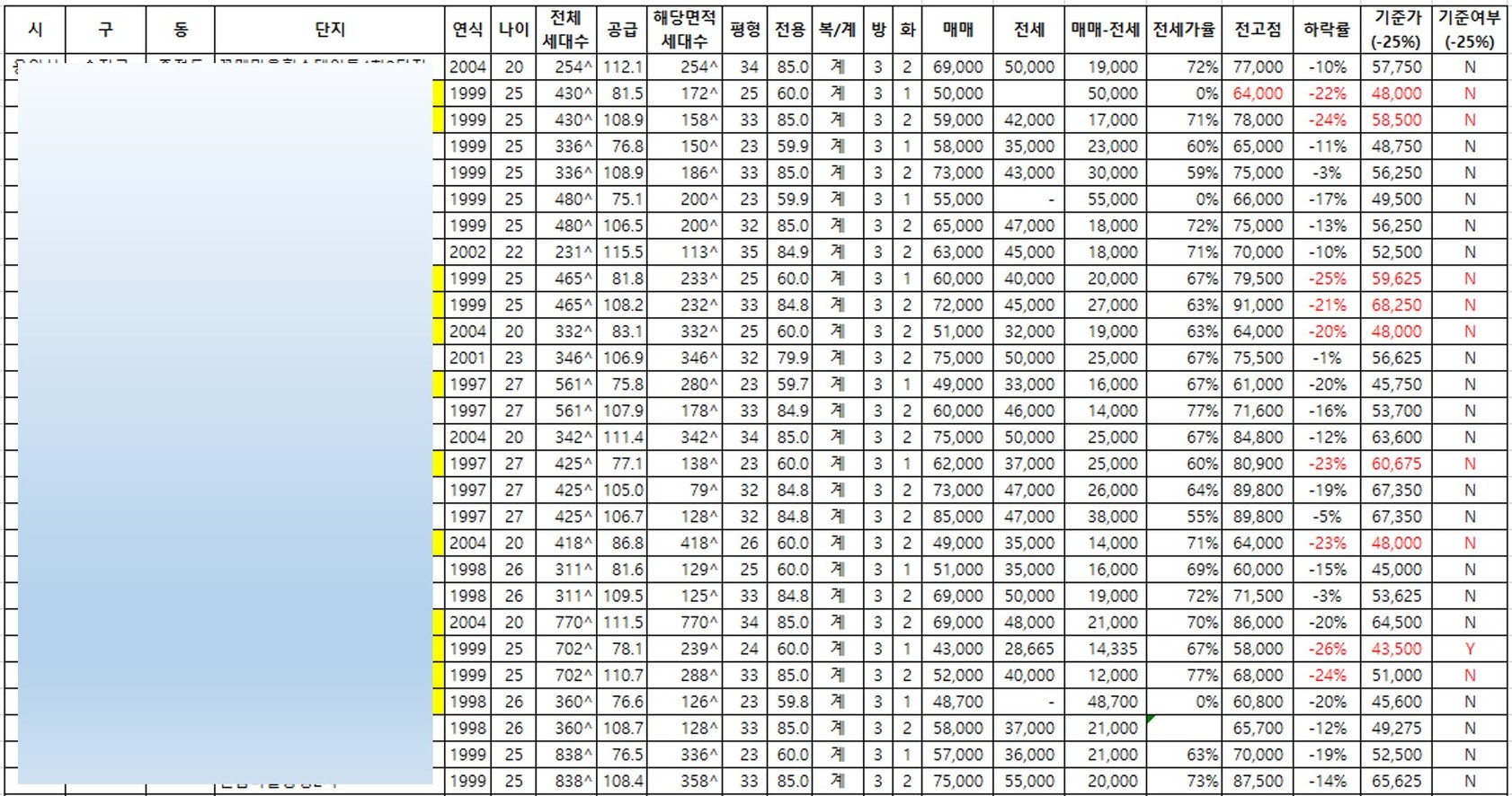Click the 기준가 value 49,275
Image resolution: width=1512 pixels, height=796 pixels.
click(x=1397, y=728)
